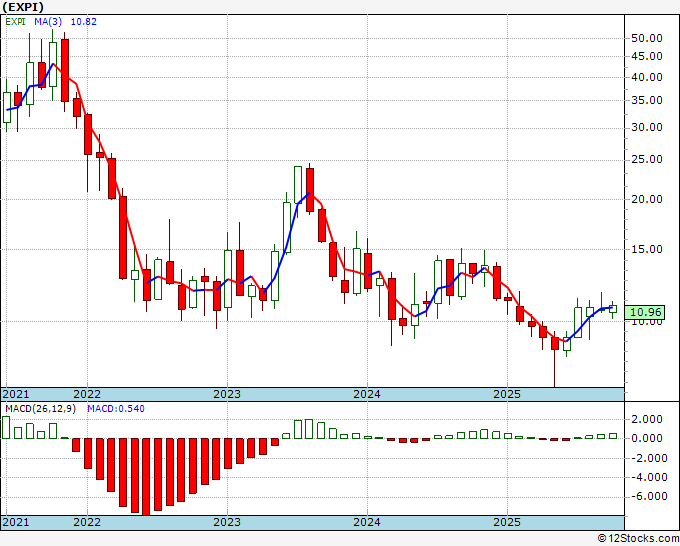The image size is (680, 546).
Task: Click the MACD(26,12,9) indicator label
Action: pos(40,409)
